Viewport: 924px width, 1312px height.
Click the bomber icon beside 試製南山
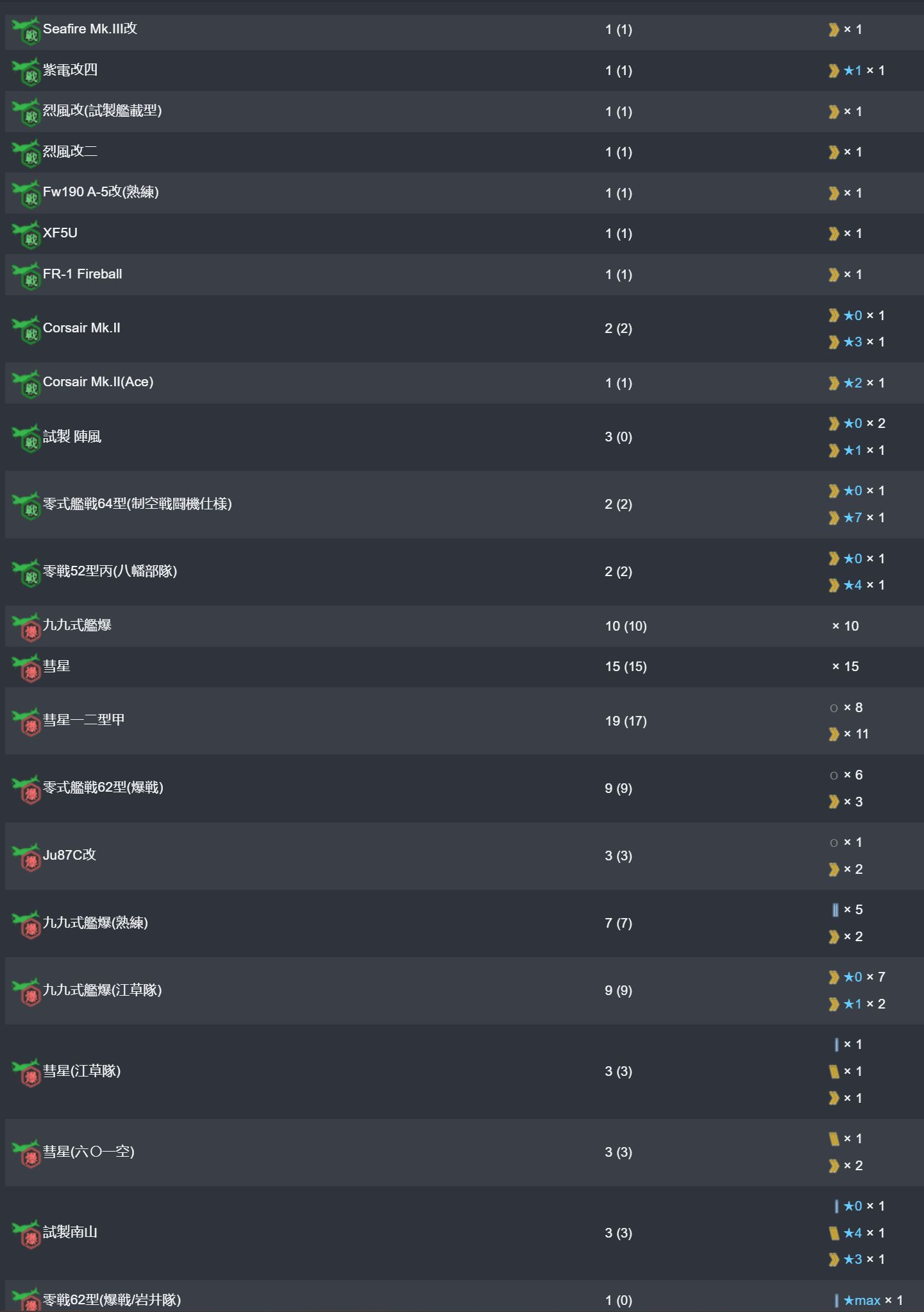click(x=26, y=1234)
